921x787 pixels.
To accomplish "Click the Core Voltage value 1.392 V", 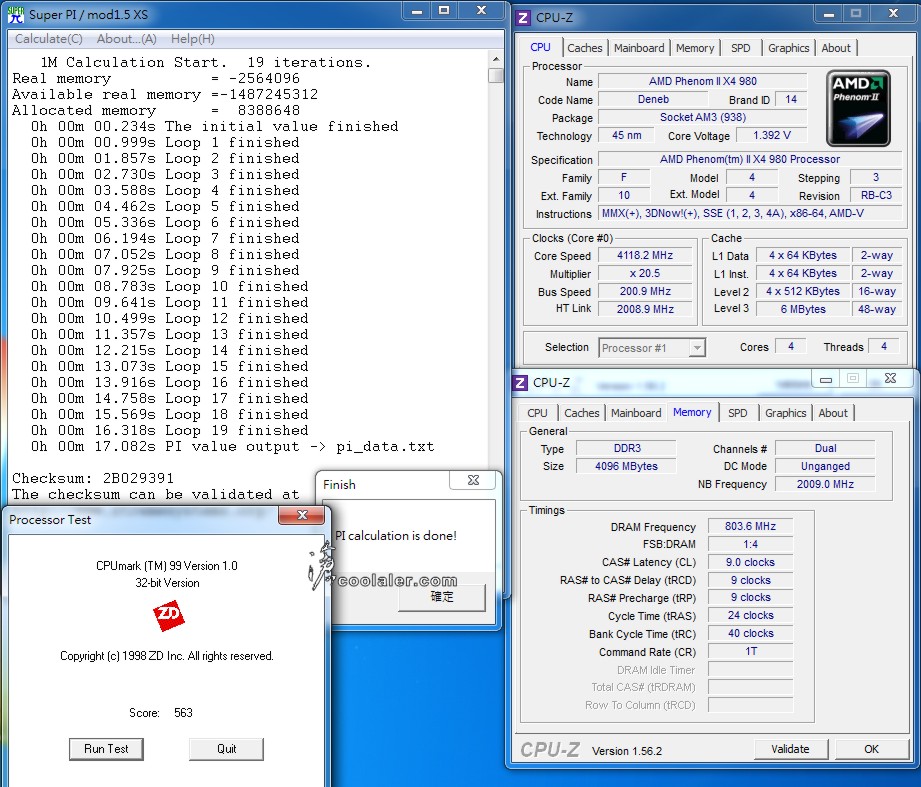I will tap(772, 136).
